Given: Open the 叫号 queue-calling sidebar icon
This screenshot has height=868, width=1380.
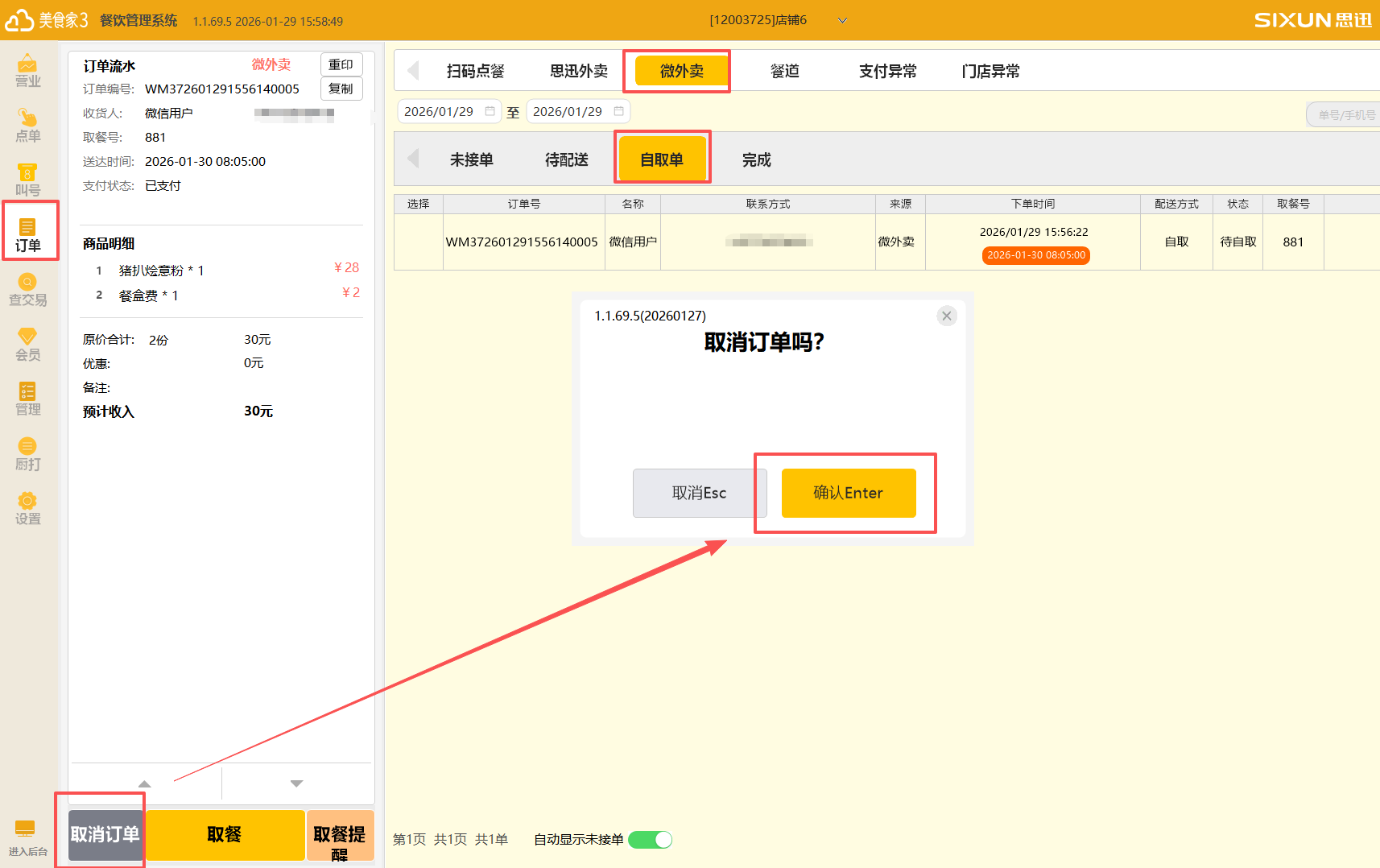Looking at the screenshot, I should tap(27, 180).
